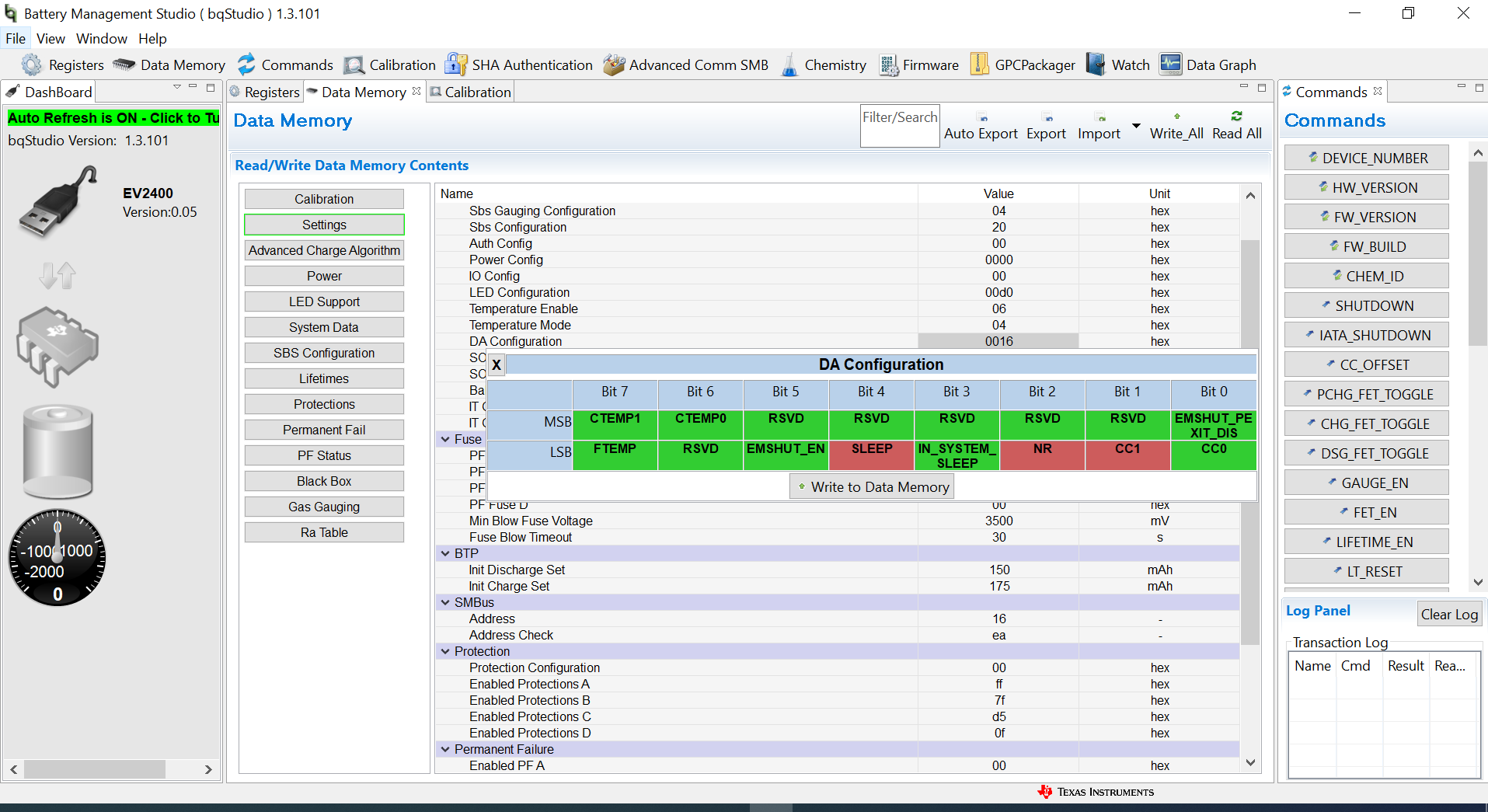Click the Filter/Search field
Image resolution: width=1488 pixels, height=812 pixels.
tap(900, 126)
